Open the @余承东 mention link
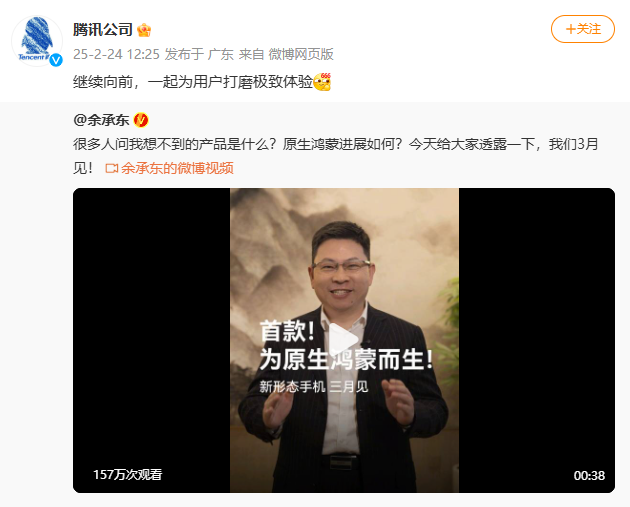Viewport: 630px width, 507px height. [x=101, y=120]
